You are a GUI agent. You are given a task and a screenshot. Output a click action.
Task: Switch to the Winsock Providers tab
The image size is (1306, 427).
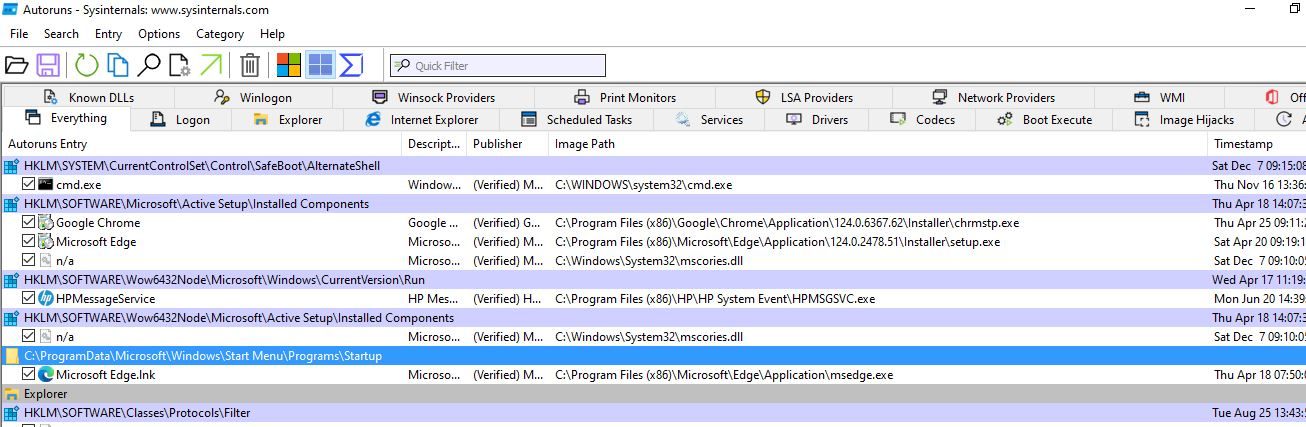click(x=433, y=97)
